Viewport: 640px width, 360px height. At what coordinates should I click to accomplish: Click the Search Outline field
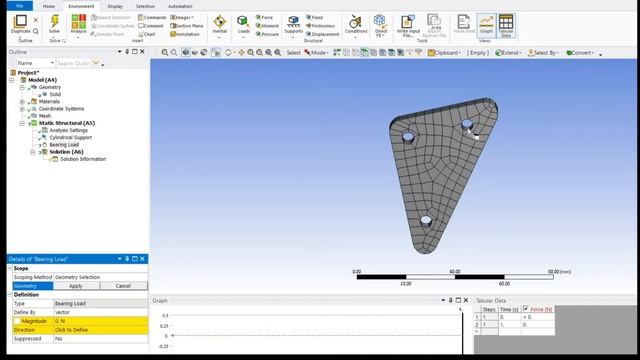pyautogui.click(x=73, y=63)
